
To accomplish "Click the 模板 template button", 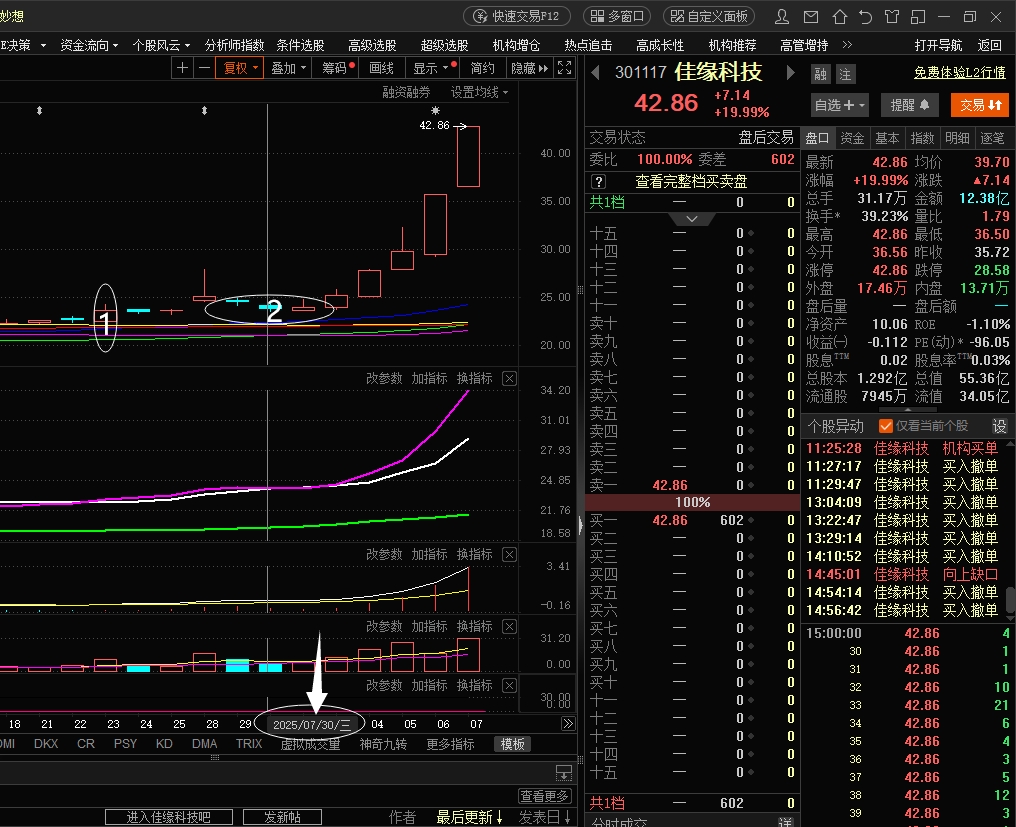I will tap(512, 744).
